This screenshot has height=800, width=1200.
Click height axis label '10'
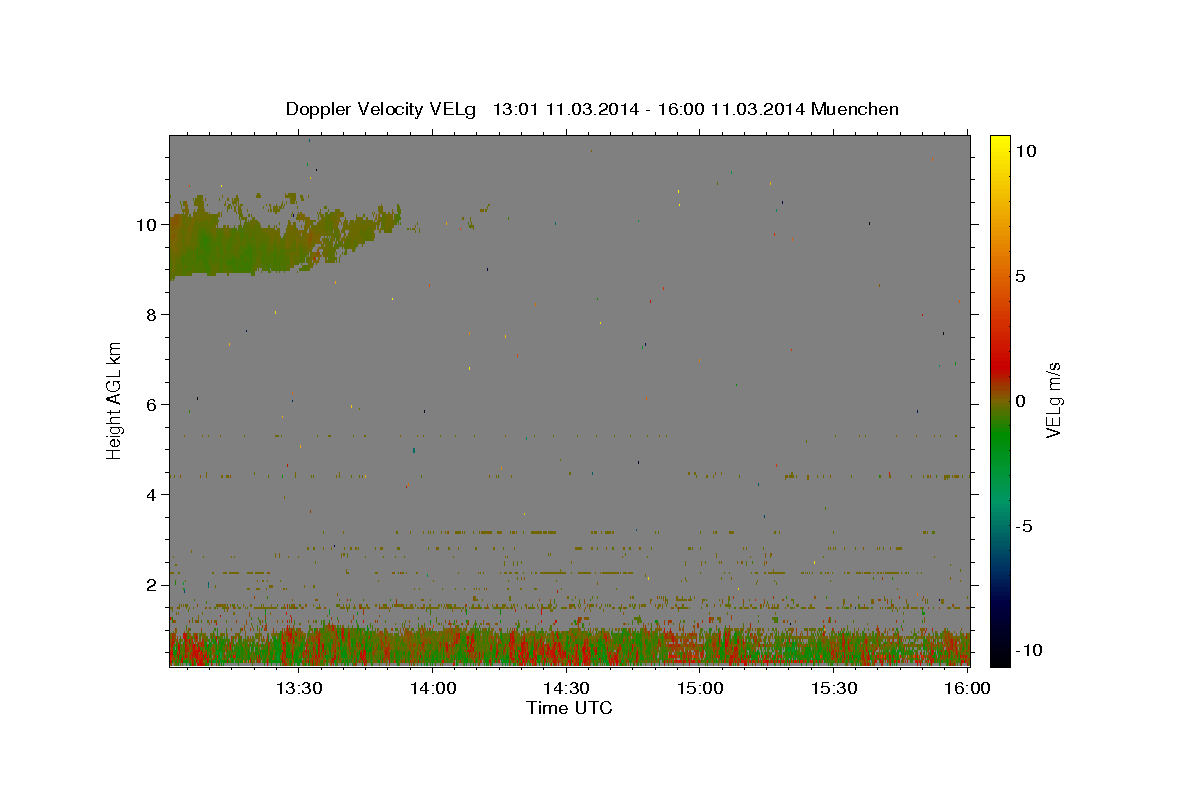(x=148, y=224)
